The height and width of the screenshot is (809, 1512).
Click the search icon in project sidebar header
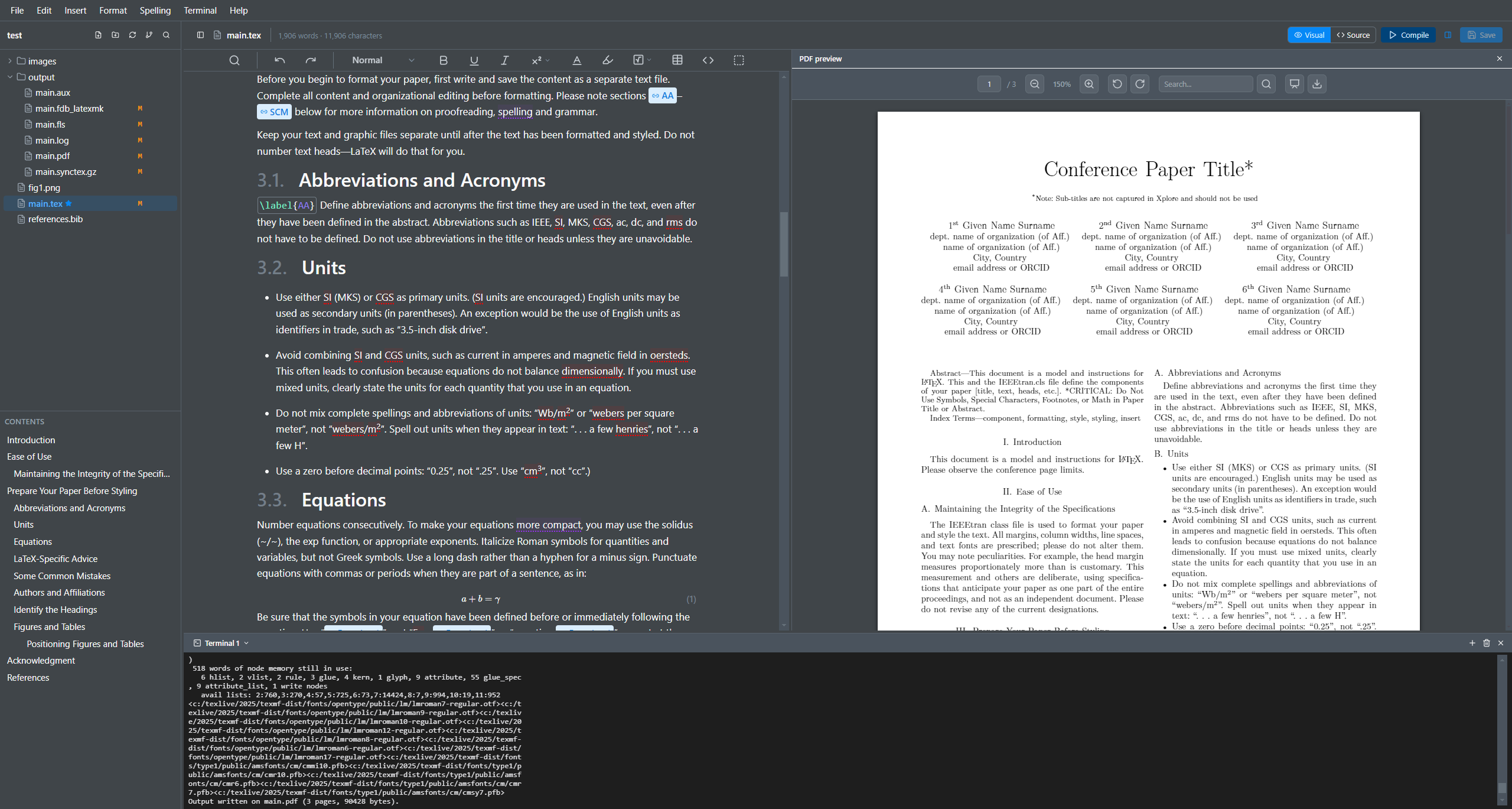click(167, 35)
